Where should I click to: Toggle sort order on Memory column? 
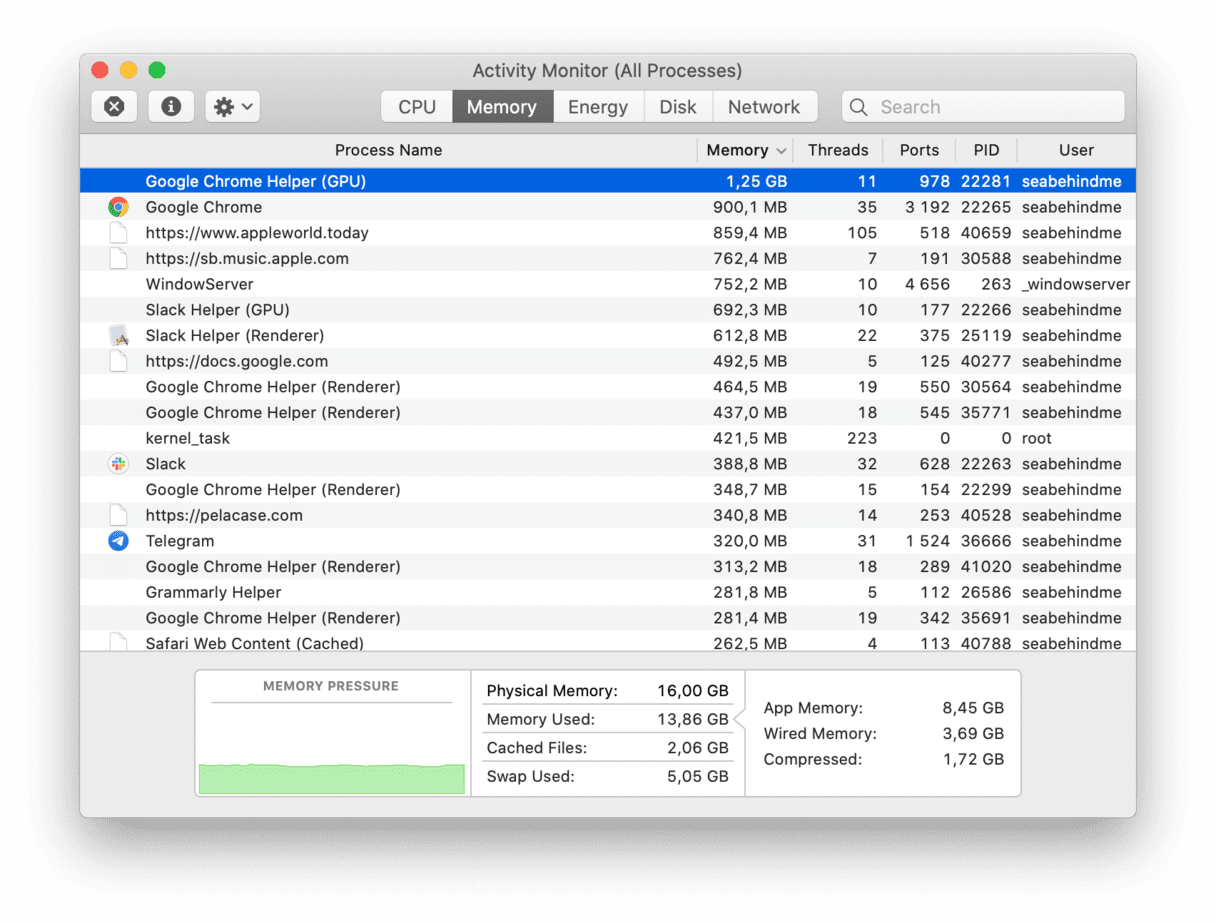click(744, 150)
